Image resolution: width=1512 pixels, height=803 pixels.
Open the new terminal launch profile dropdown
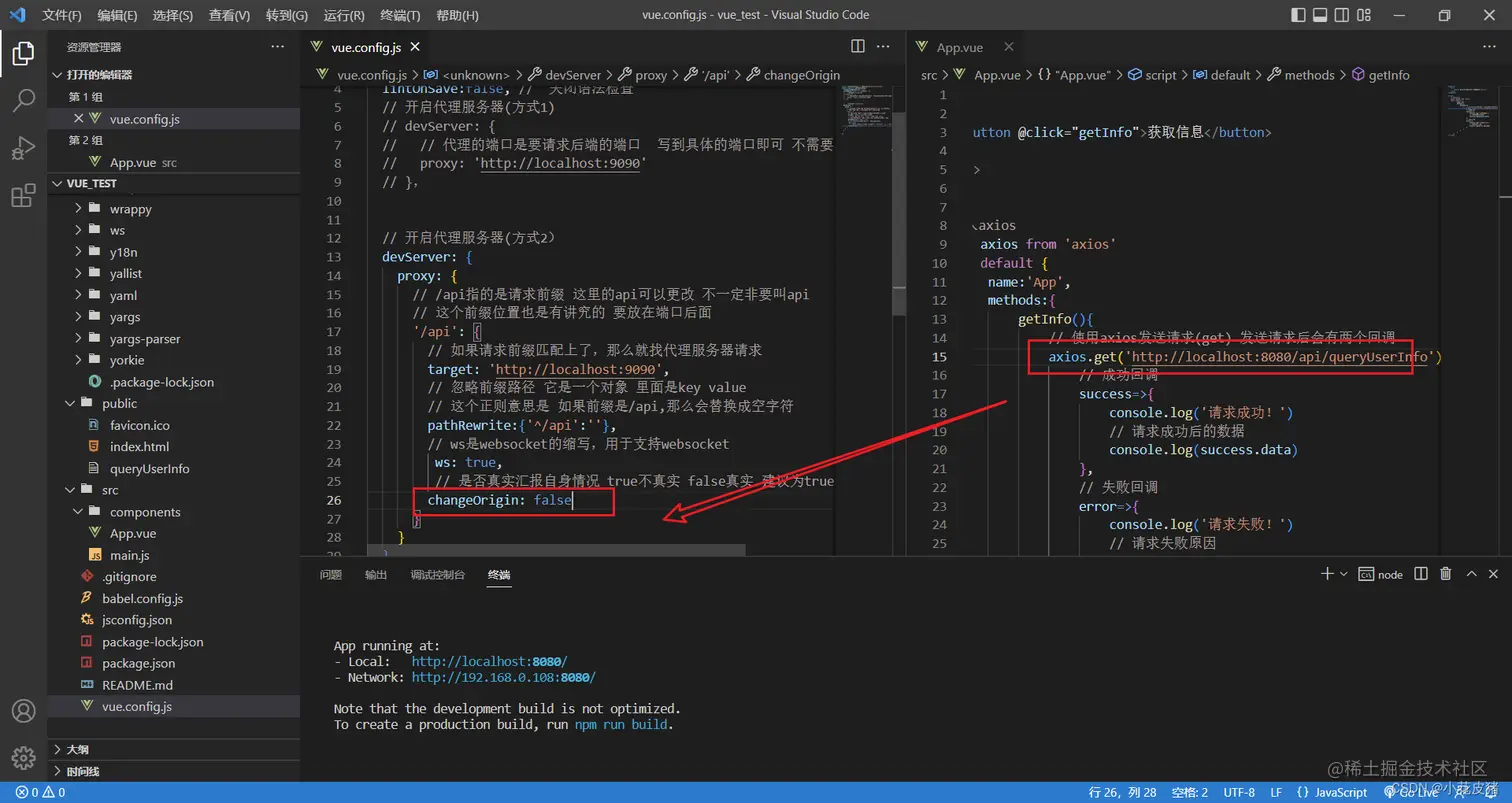click(x=1343, y=574)
